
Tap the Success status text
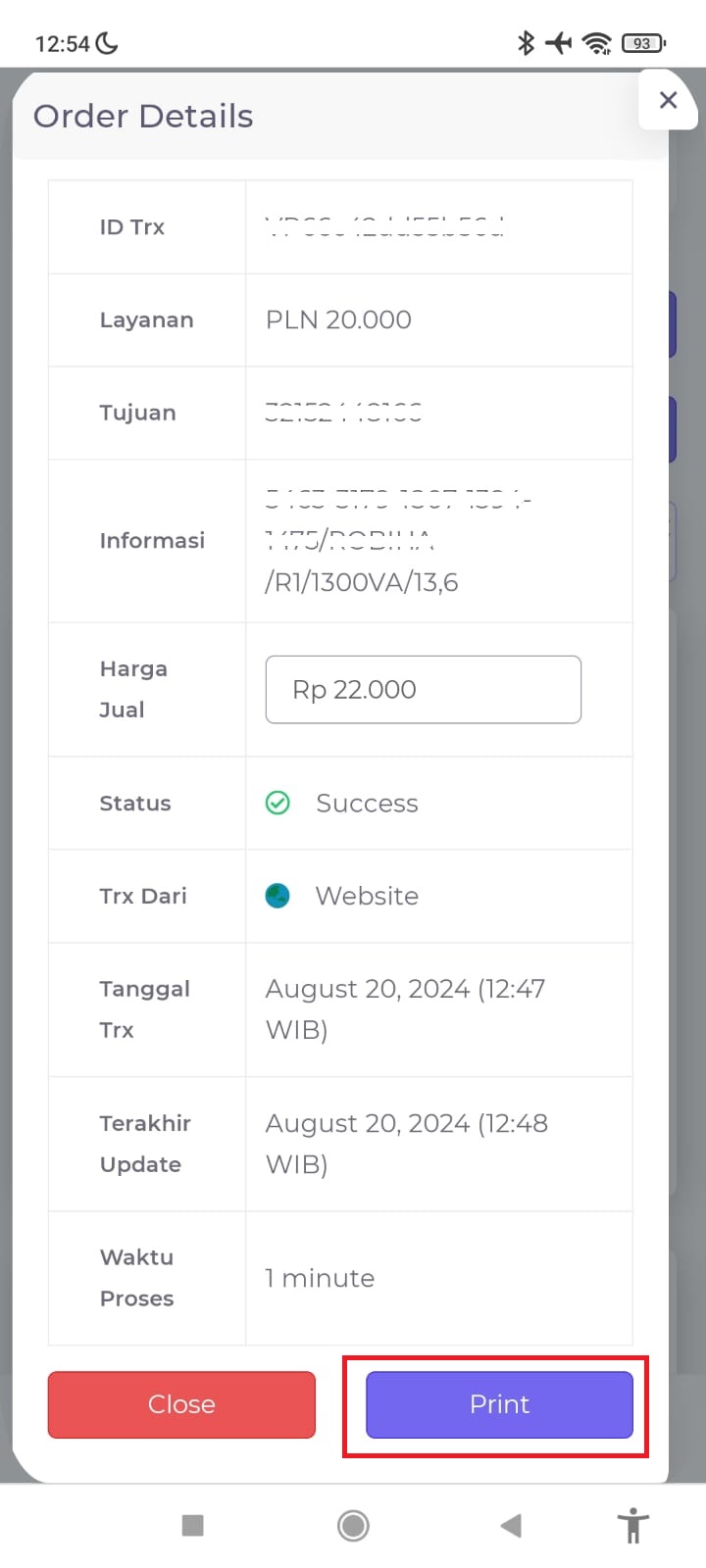pyautogui.click(x=367, y=804)
